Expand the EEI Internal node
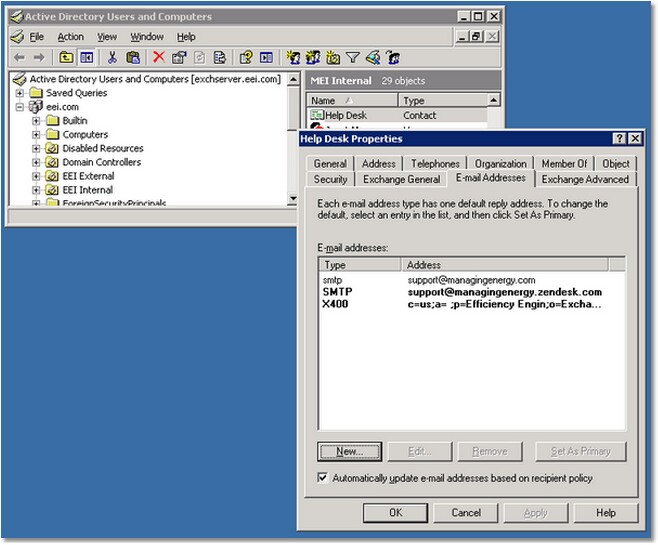 pos(36,190)
